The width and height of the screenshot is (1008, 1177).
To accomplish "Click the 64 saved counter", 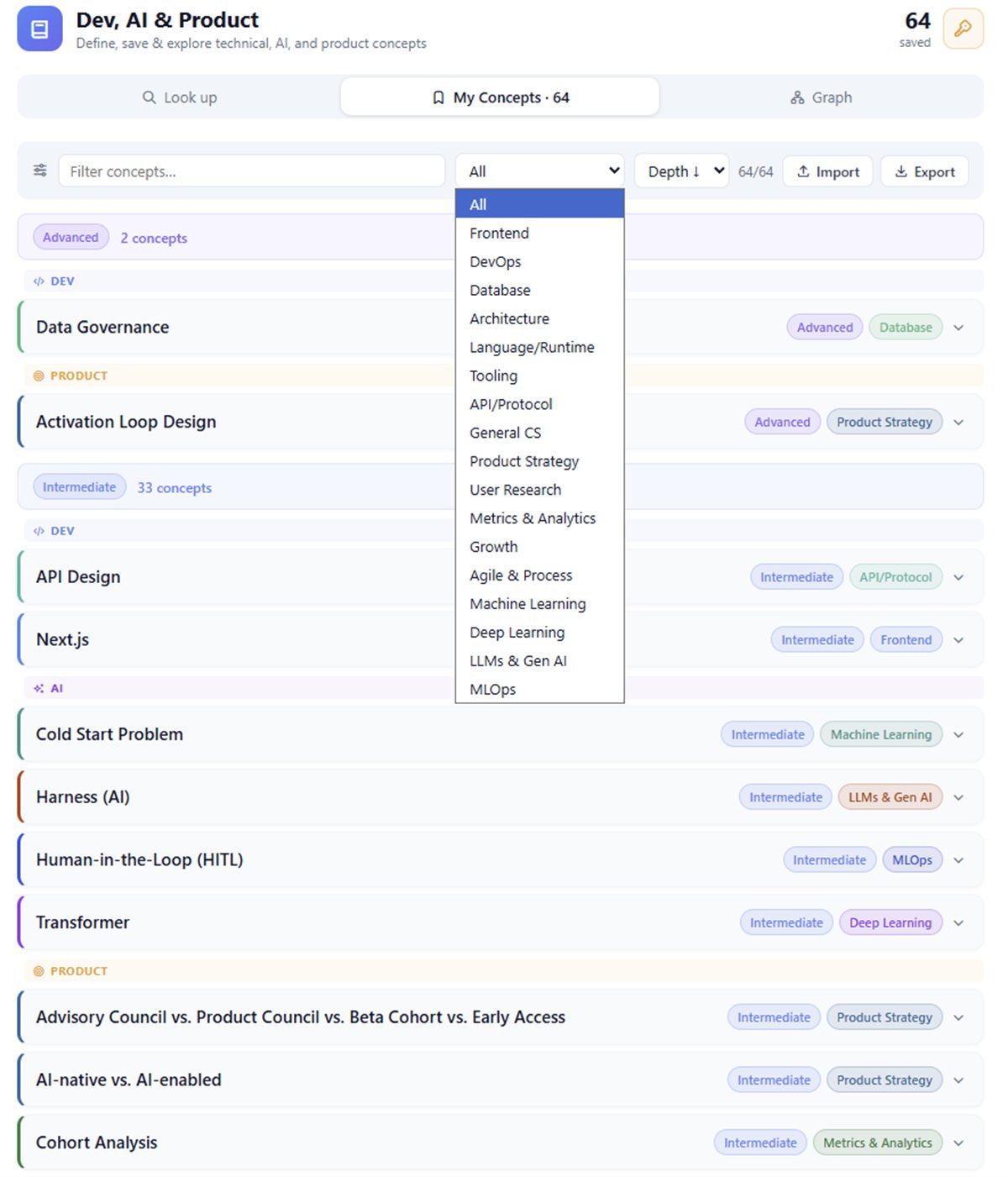I will 916,29.
